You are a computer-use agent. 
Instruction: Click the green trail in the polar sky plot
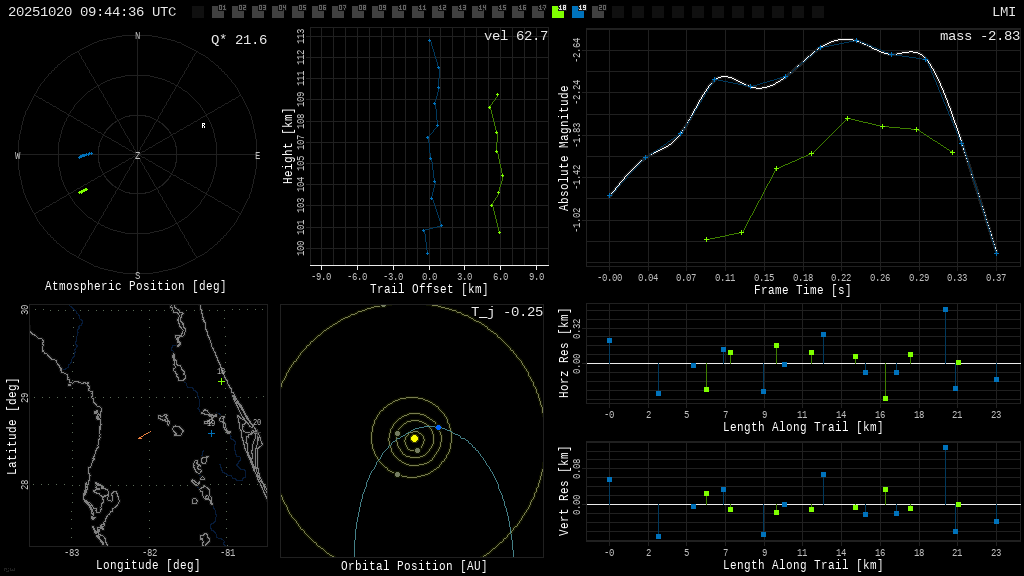point(83,190)
